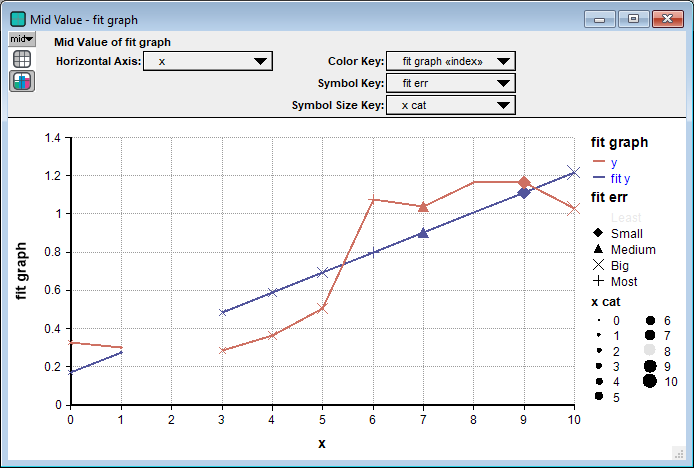Click 'Mid Value of fit graph' title
The image size is (694, 468).
click(x=112, y=42)
